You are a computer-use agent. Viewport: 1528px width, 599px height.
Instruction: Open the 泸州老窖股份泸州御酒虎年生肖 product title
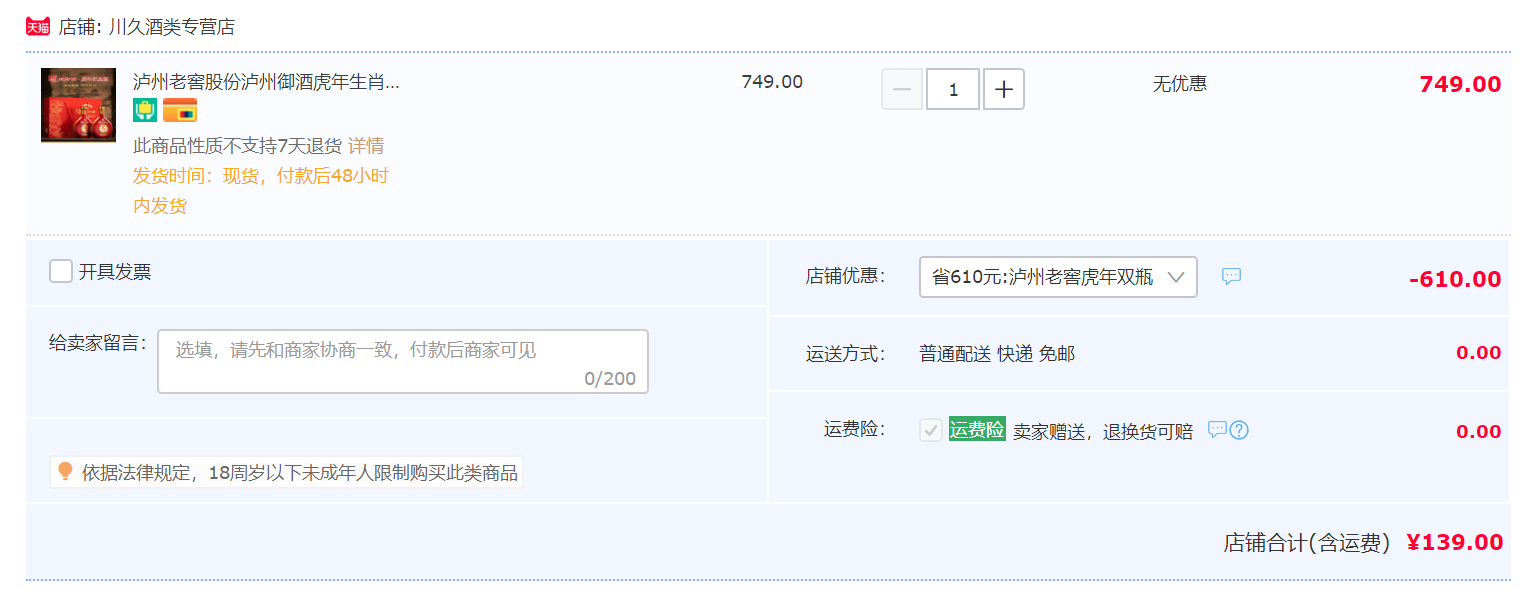(266, 82)
